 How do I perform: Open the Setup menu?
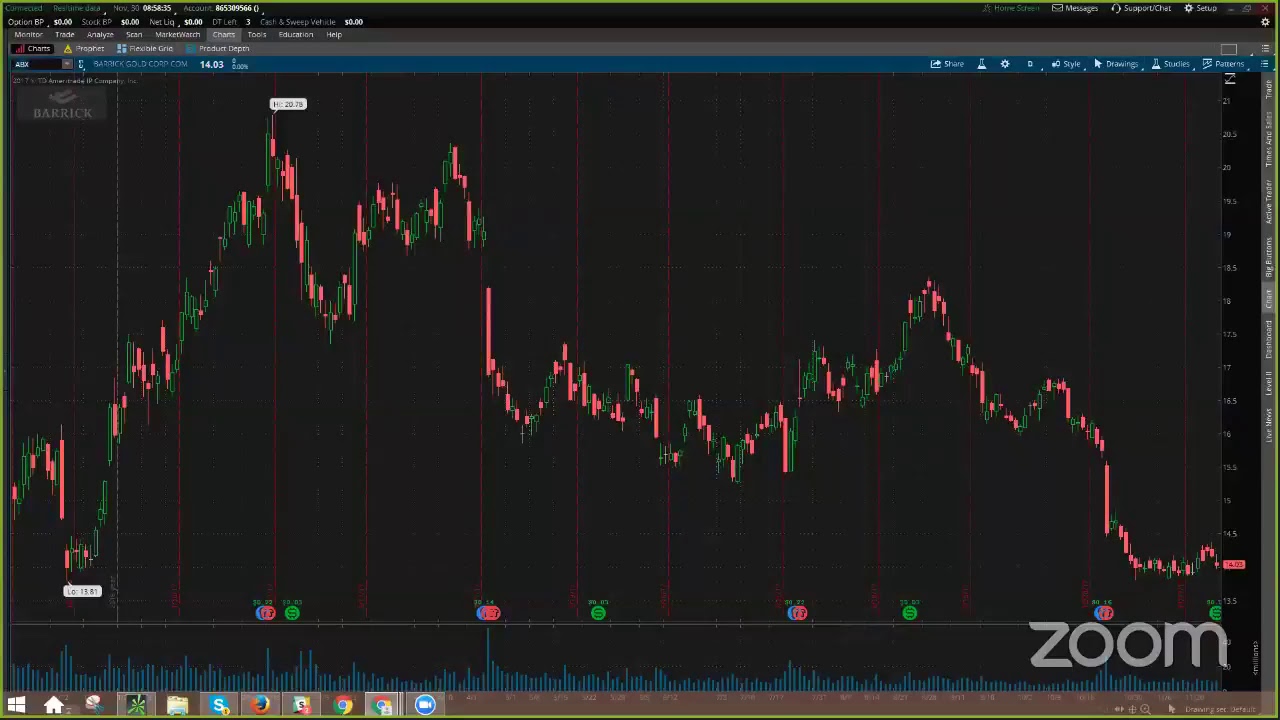[1200, 8]
